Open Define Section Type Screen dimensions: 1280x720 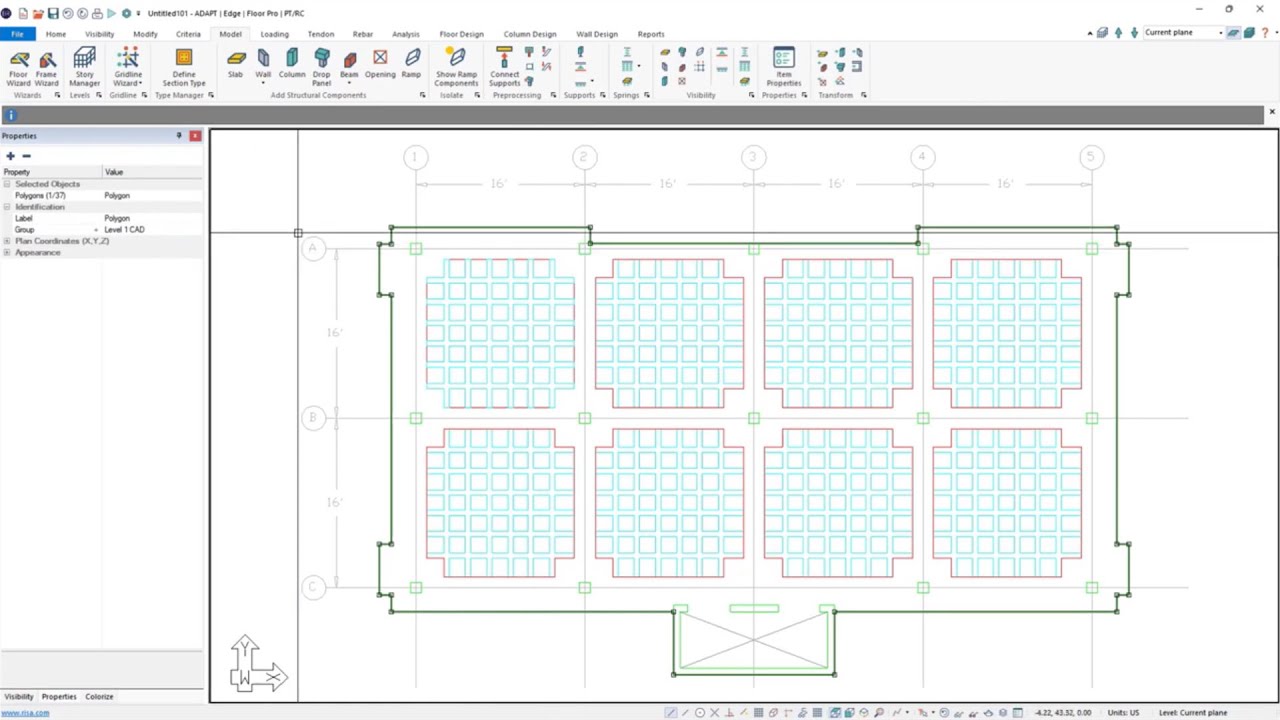(x=184, y=67)
